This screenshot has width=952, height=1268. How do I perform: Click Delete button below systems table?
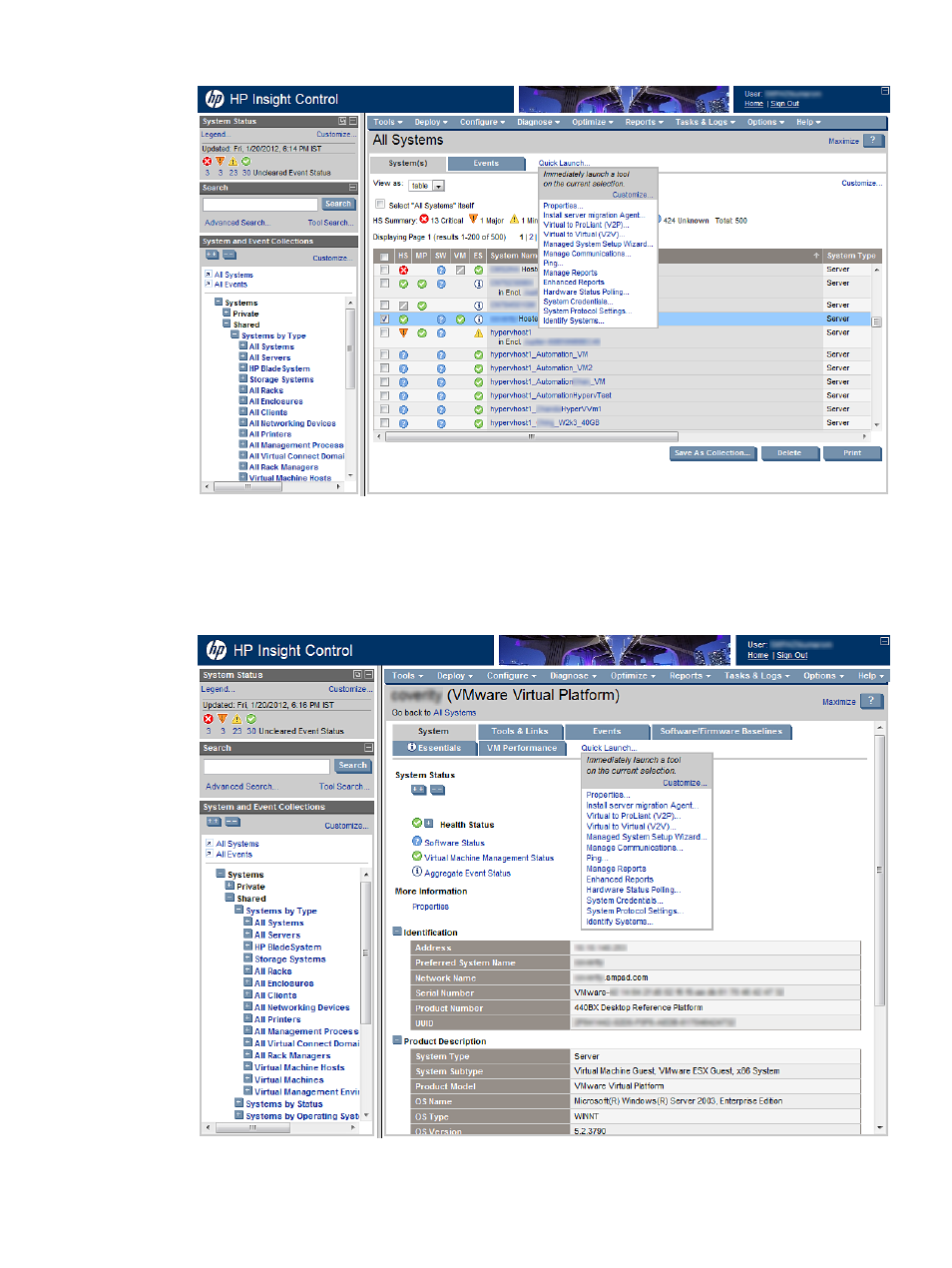789,453
